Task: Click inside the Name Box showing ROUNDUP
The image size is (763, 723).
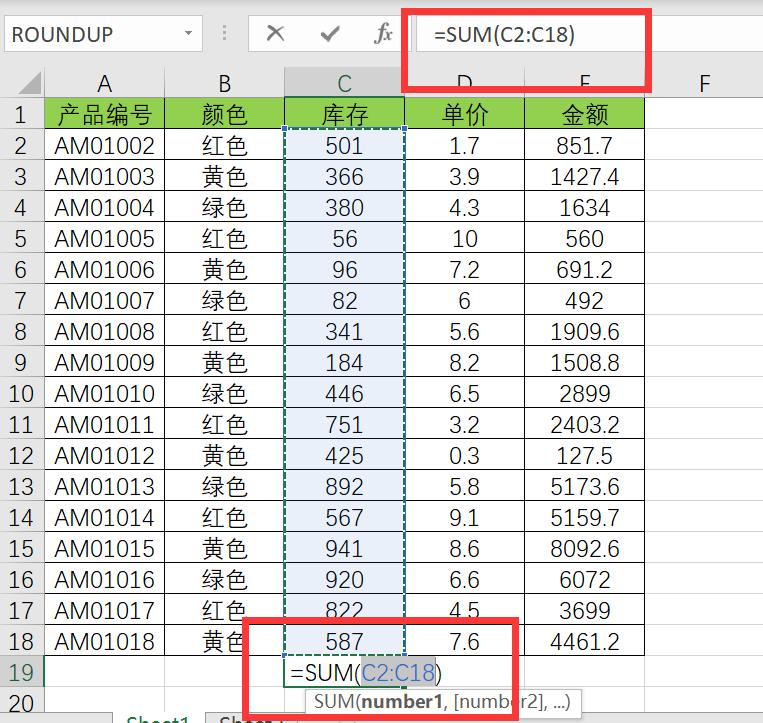Action: [x=90, y=34]
